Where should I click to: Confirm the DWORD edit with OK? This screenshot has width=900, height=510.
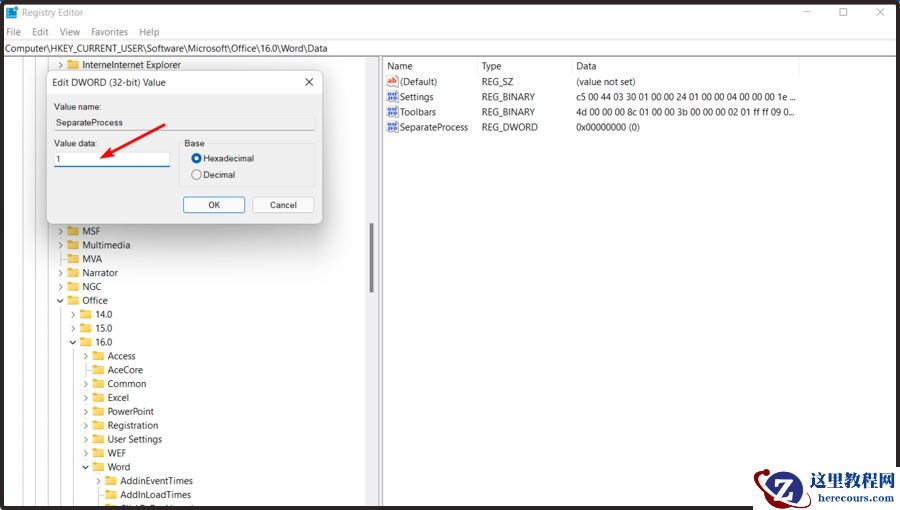(214, 205)
